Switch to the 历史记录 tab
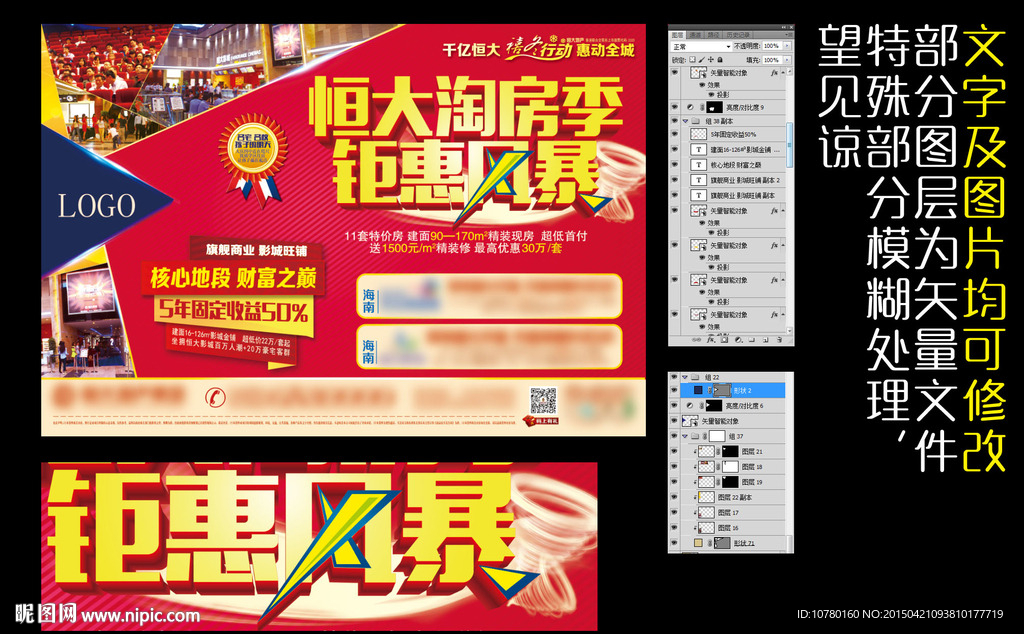Viewport: 1024px width, 634px height. click(x=738, y=35)
